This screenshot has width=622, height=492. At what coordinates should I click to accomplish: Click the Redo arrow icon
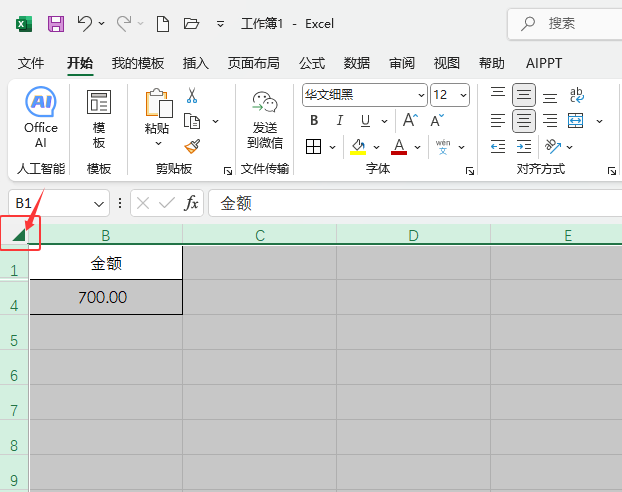click(x=124, y=24)
